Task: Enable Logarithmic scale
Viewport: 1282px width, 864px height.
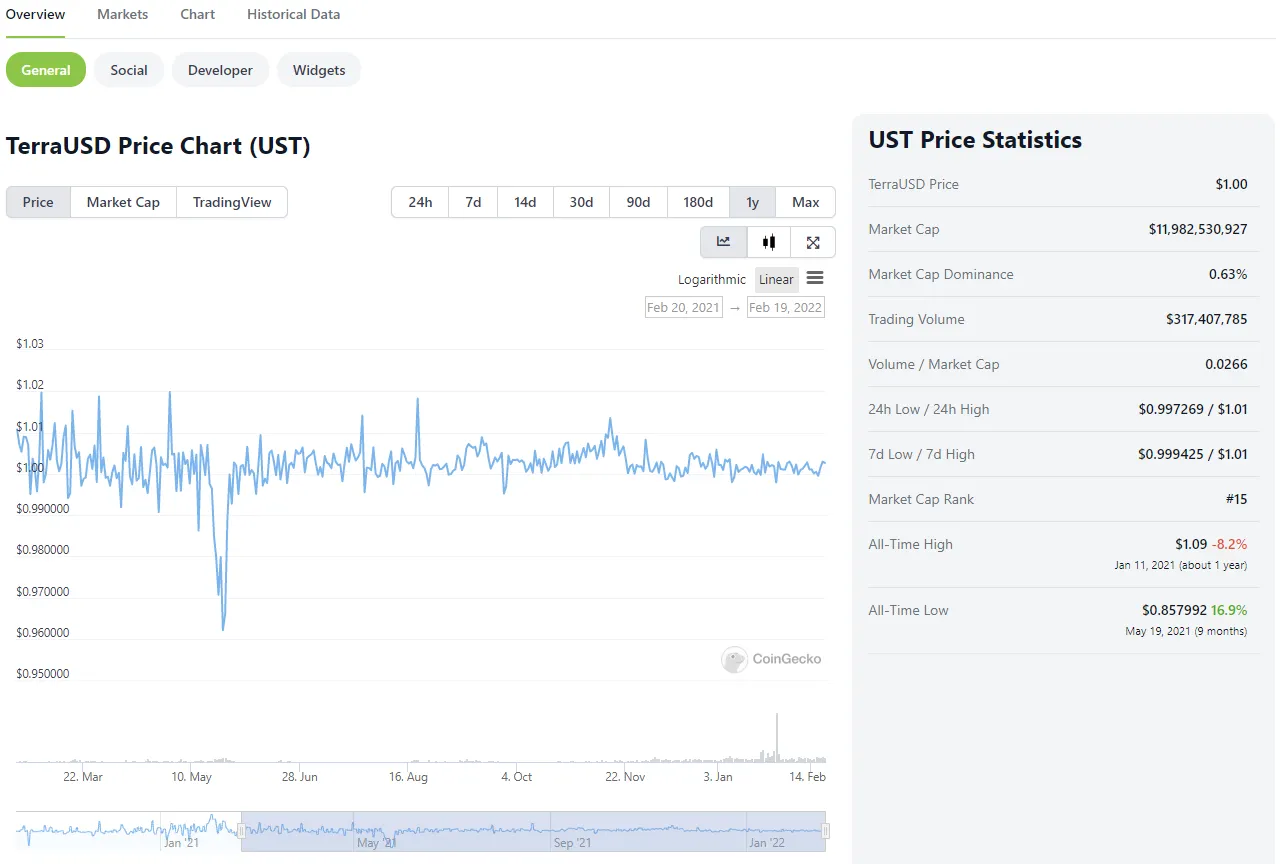Action: [712, 279]
